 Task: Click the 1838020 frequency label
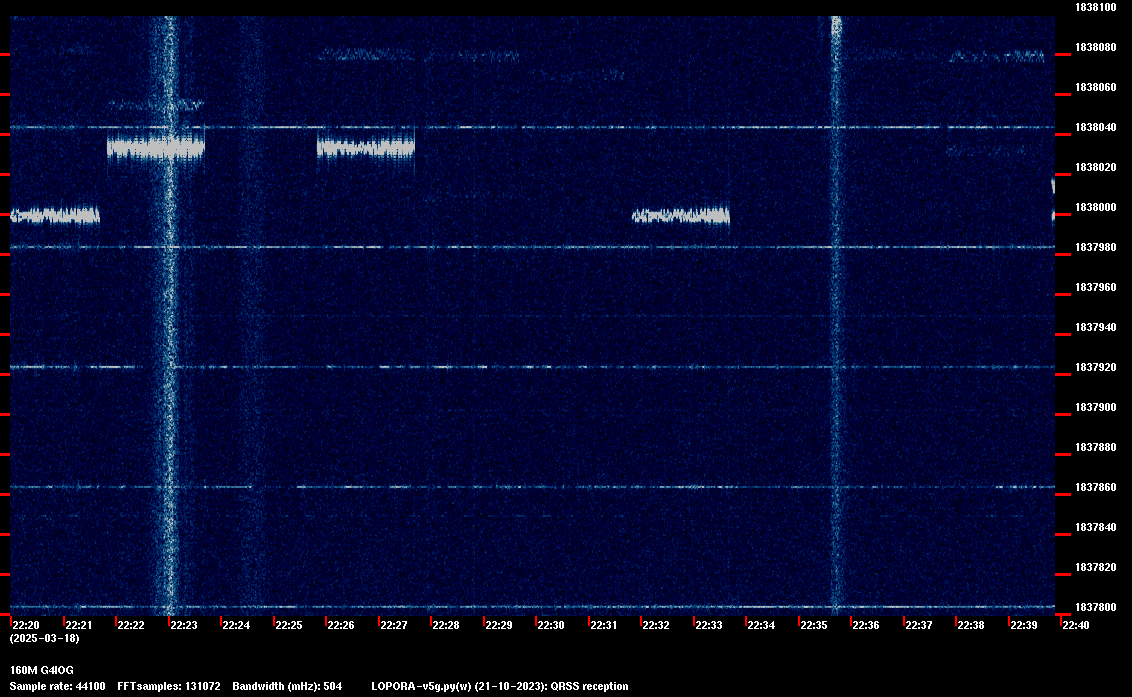1096,168
